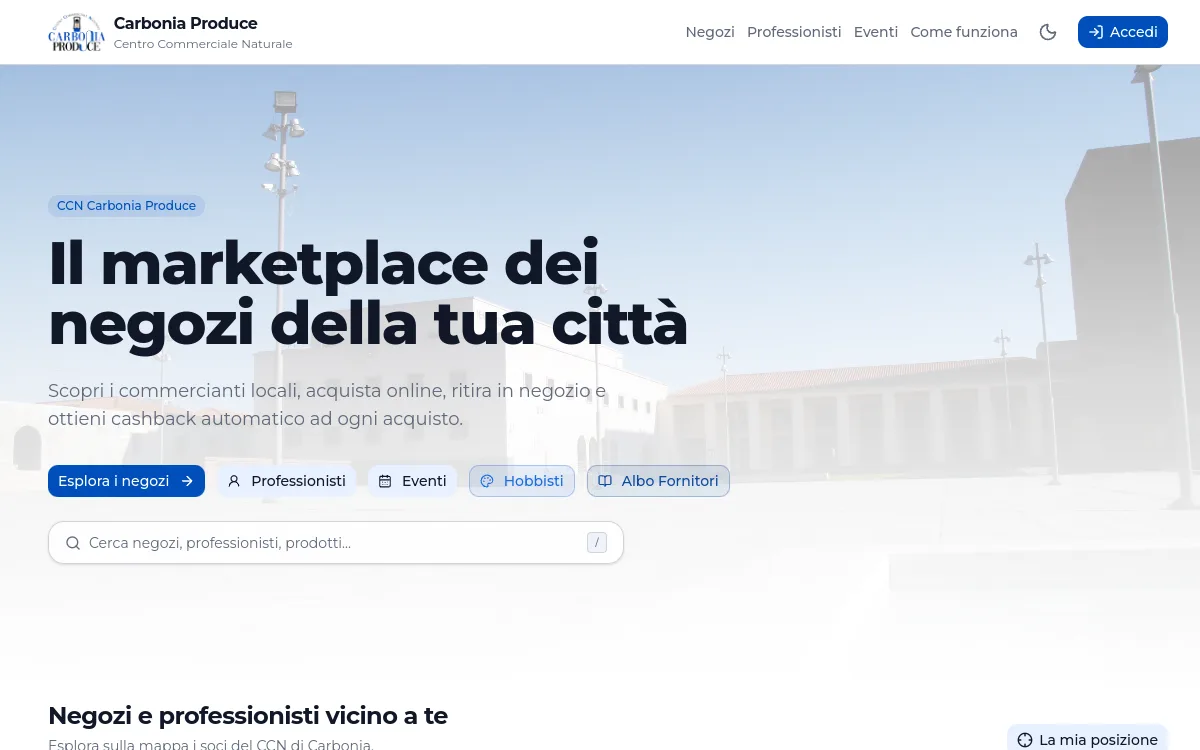Click the Esplora sulla mappa description text
Viewport: 1200px width, 750px height.
211,744
